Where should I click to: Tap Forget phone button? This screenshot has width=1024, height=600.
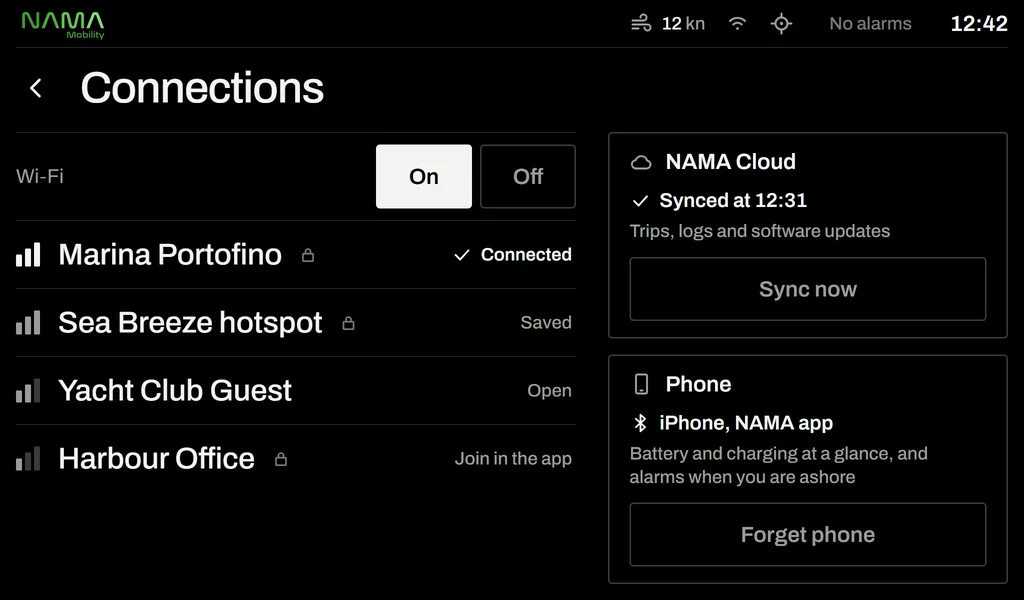[807, 534]
